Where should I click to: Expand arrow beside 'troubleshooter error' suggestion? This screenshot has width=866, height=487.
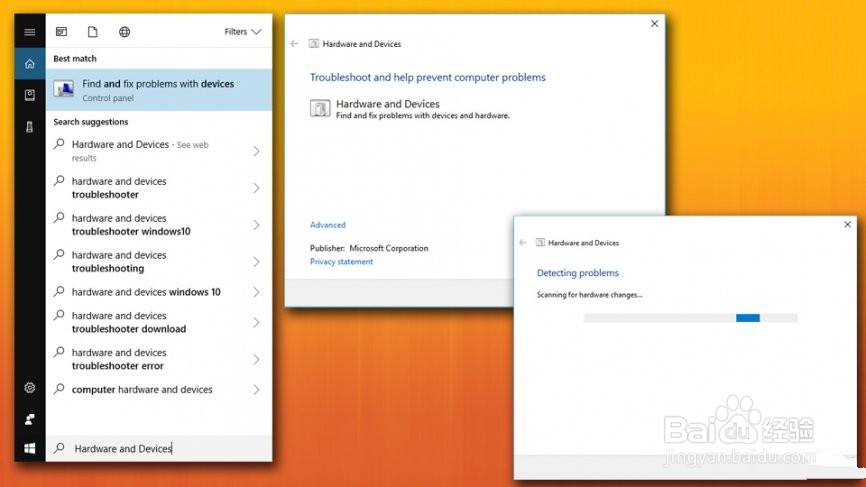256,359
